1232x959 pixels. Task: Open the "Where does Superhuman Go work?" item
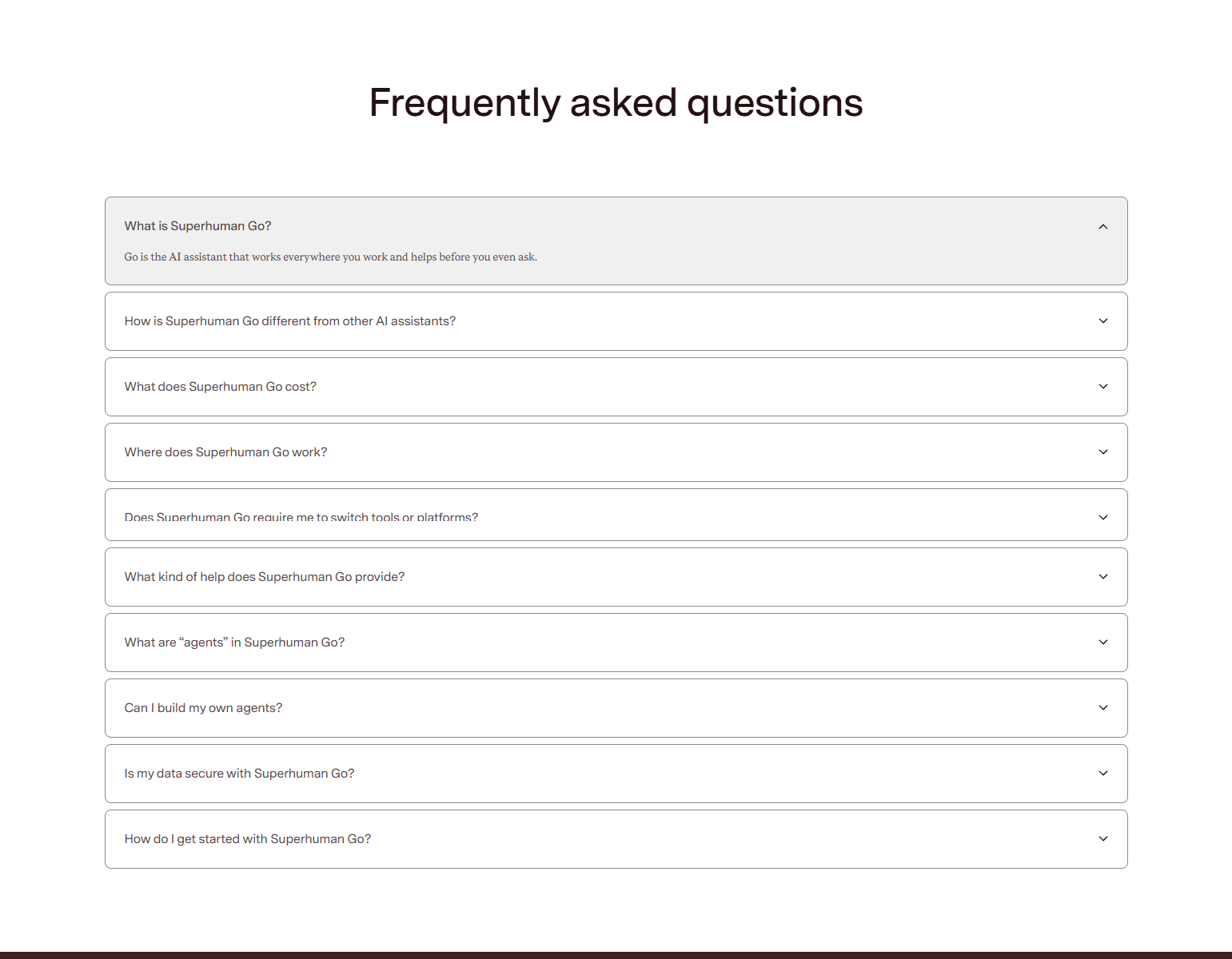pos(616,452)
